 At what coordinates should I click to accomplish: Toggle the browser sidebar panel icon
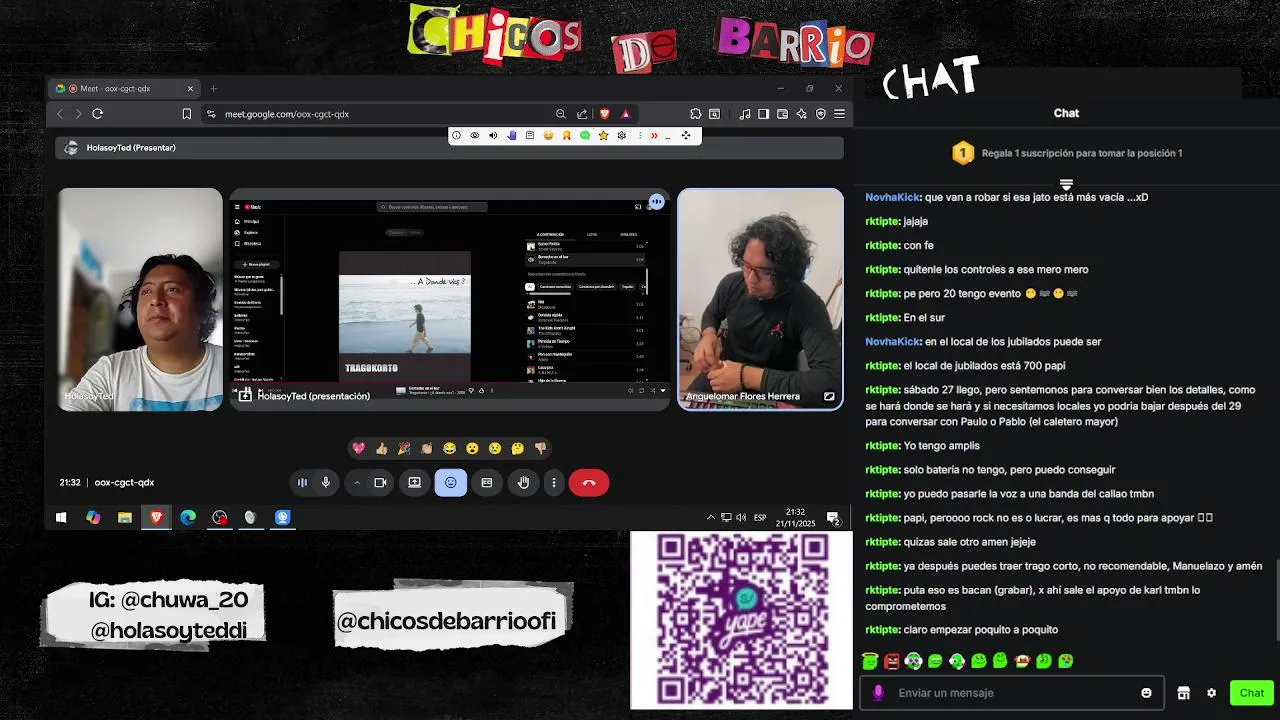764,114
